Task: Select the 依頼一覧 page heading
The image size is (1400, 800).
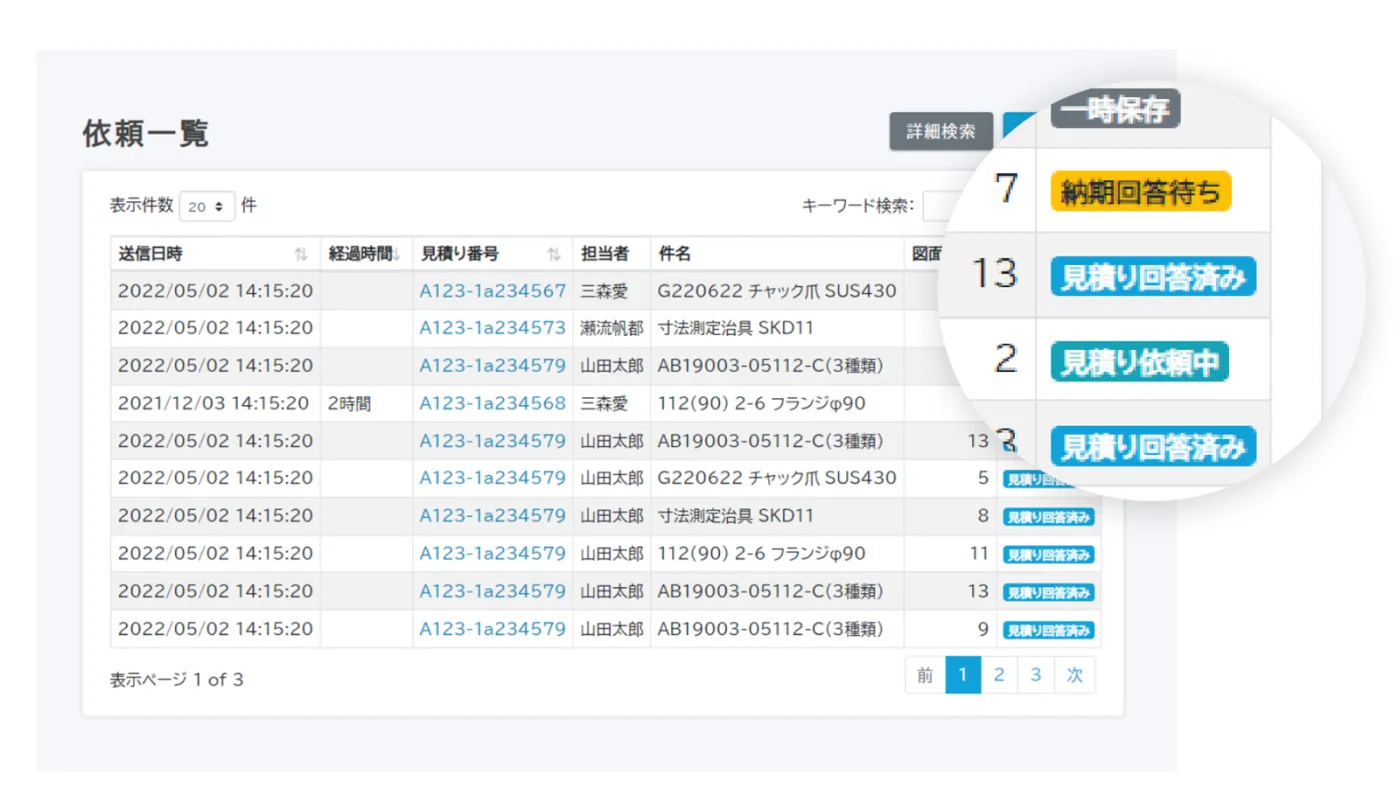Action: coord(146,133)
